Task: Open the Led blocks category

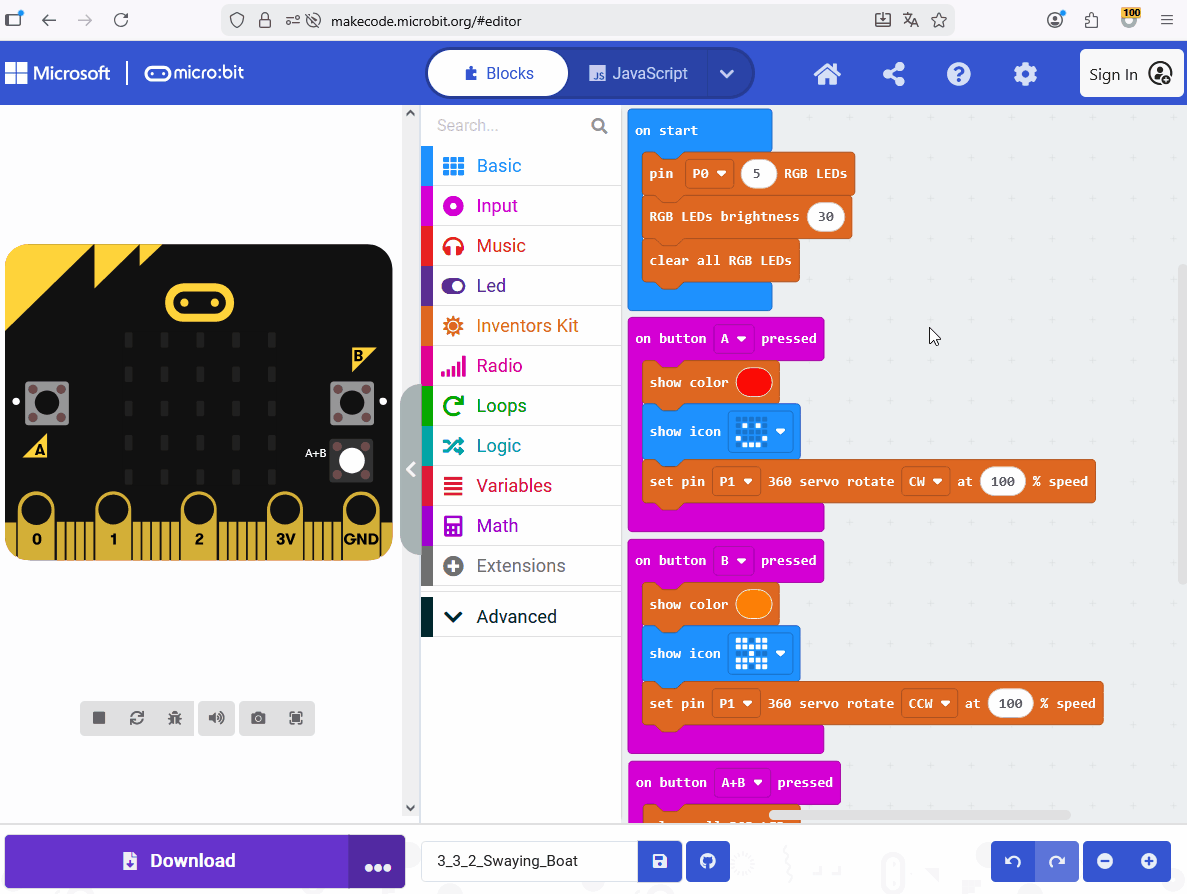Action: pyautogui.click(x=521, y=286)
